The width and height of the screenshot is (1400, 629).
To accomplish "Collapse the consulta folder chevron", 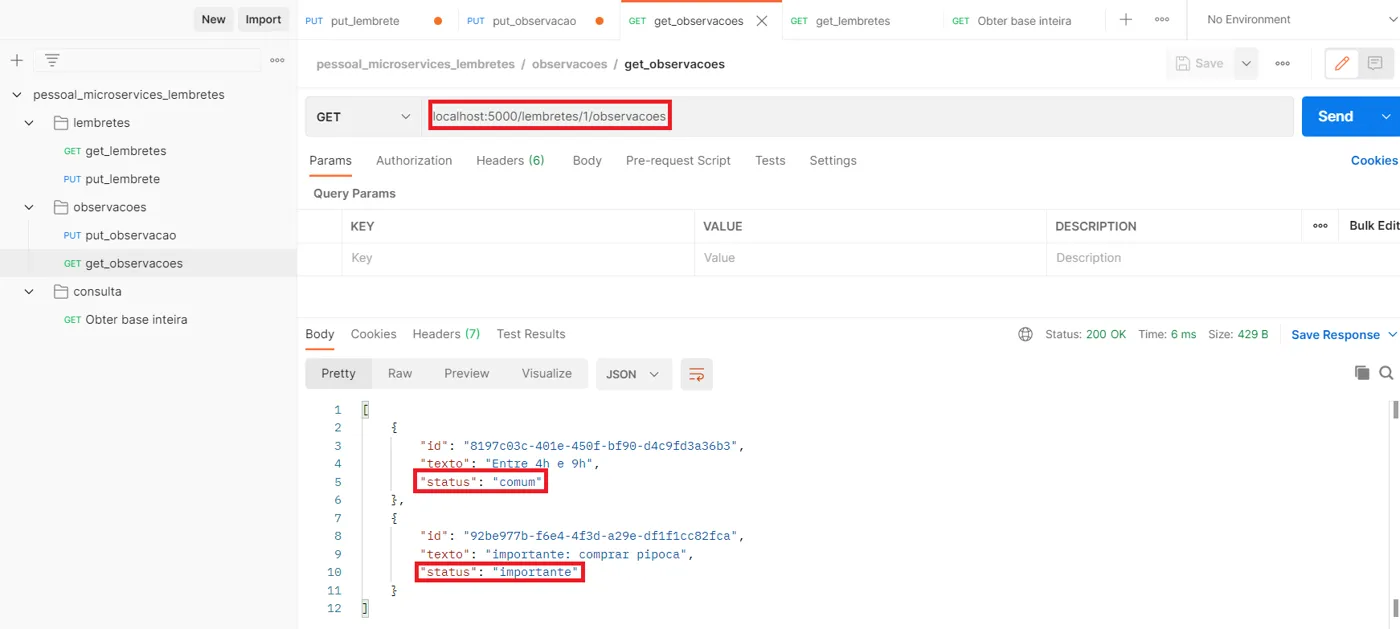I will 31,291.
